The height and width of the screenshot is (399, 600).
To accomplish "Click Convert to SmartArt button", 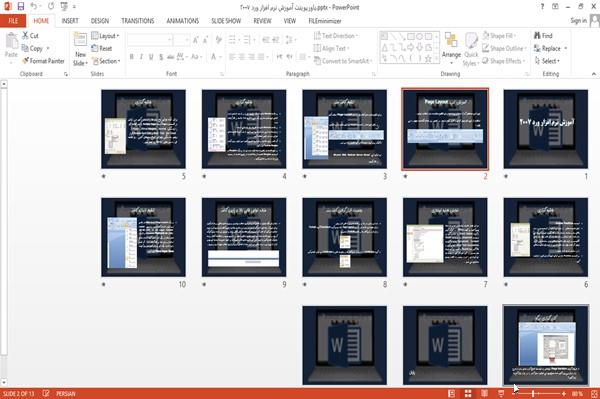I will point(343,61).
